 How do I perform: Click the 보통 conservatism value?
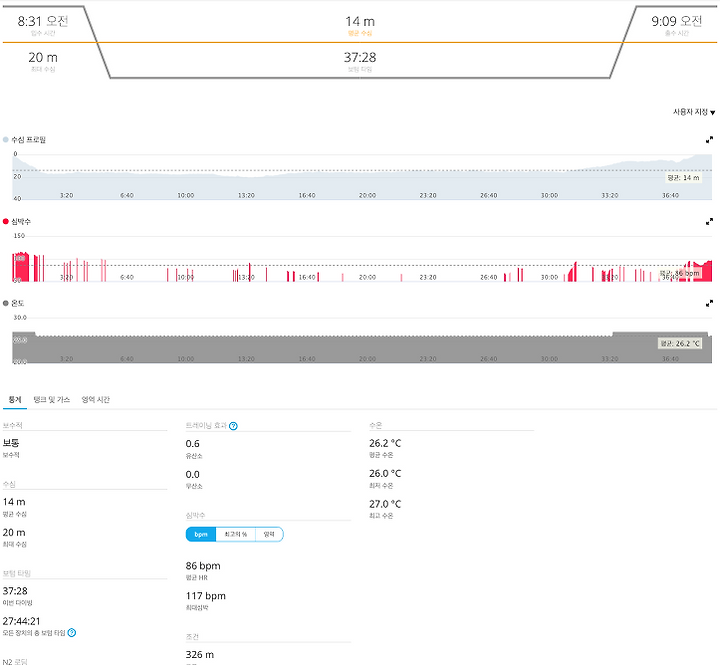click(11, 443)
